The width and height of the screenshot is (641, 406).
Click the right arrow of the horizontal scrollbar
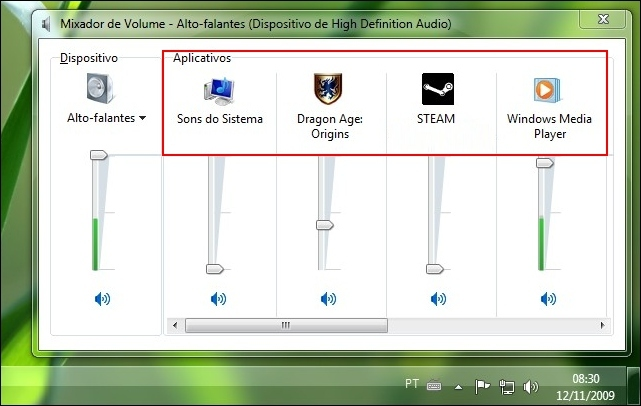click(x=603, y=325)
